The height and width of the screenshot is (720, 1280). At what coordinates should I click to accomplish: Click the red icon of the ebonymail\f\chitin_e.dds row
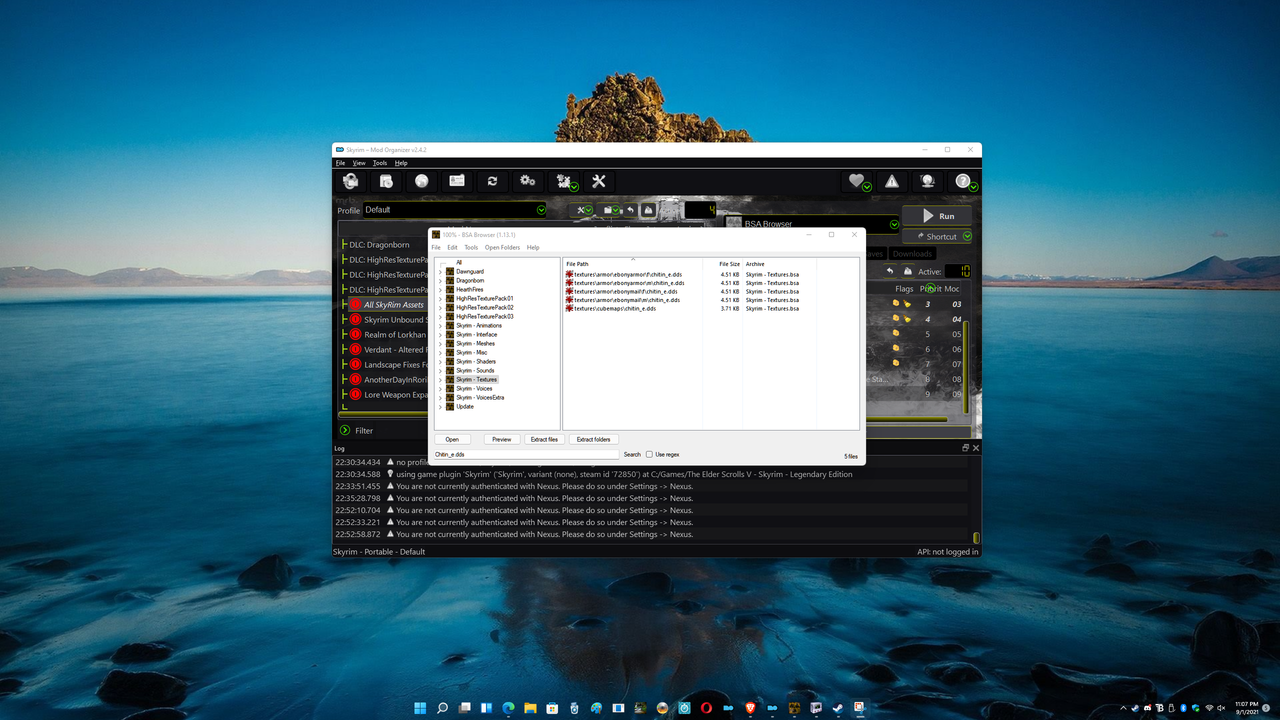pyautogui.click(x=569, y=291)
